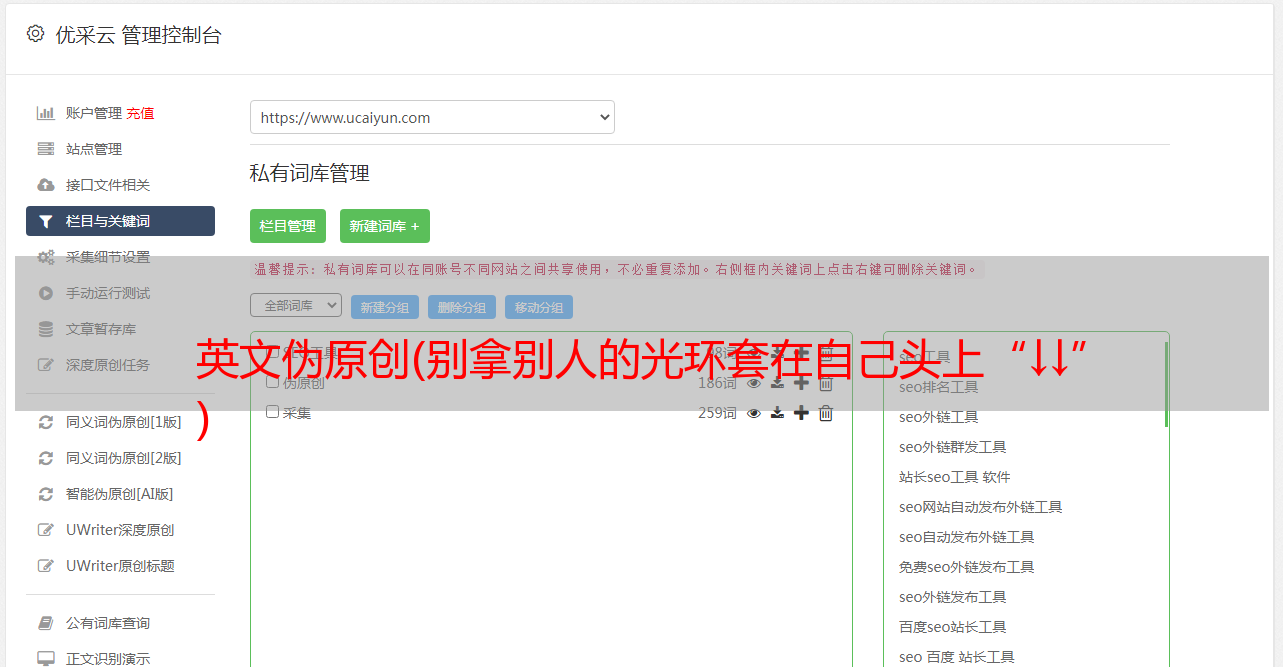Viewport: 1283px width, 667px height.
Task: Click the 186词 count text
Action: pyautogui.click(x=717, y=383)
